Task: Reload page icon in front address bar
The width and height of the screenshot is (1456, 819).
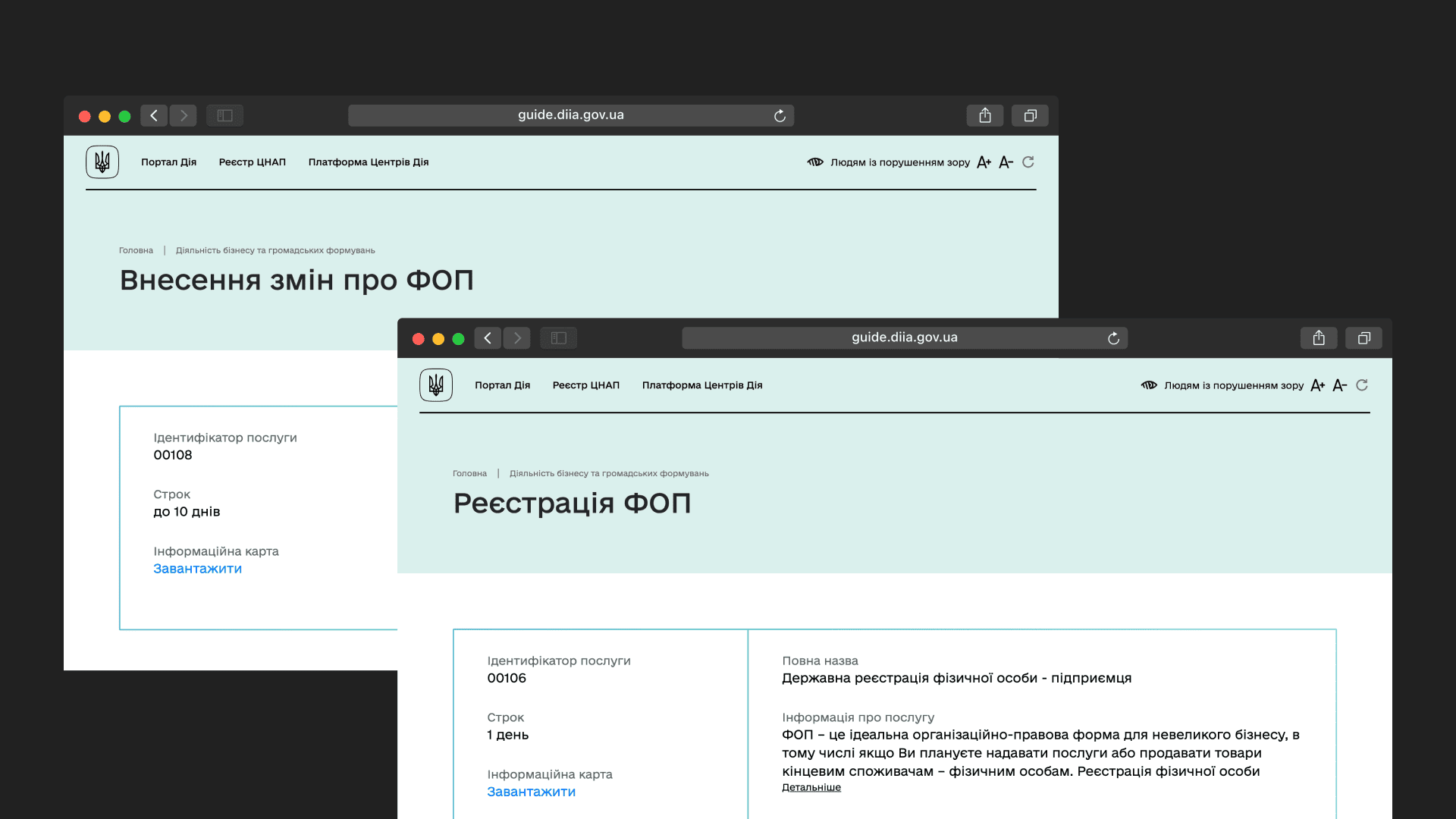Action: click(1113, 338)
